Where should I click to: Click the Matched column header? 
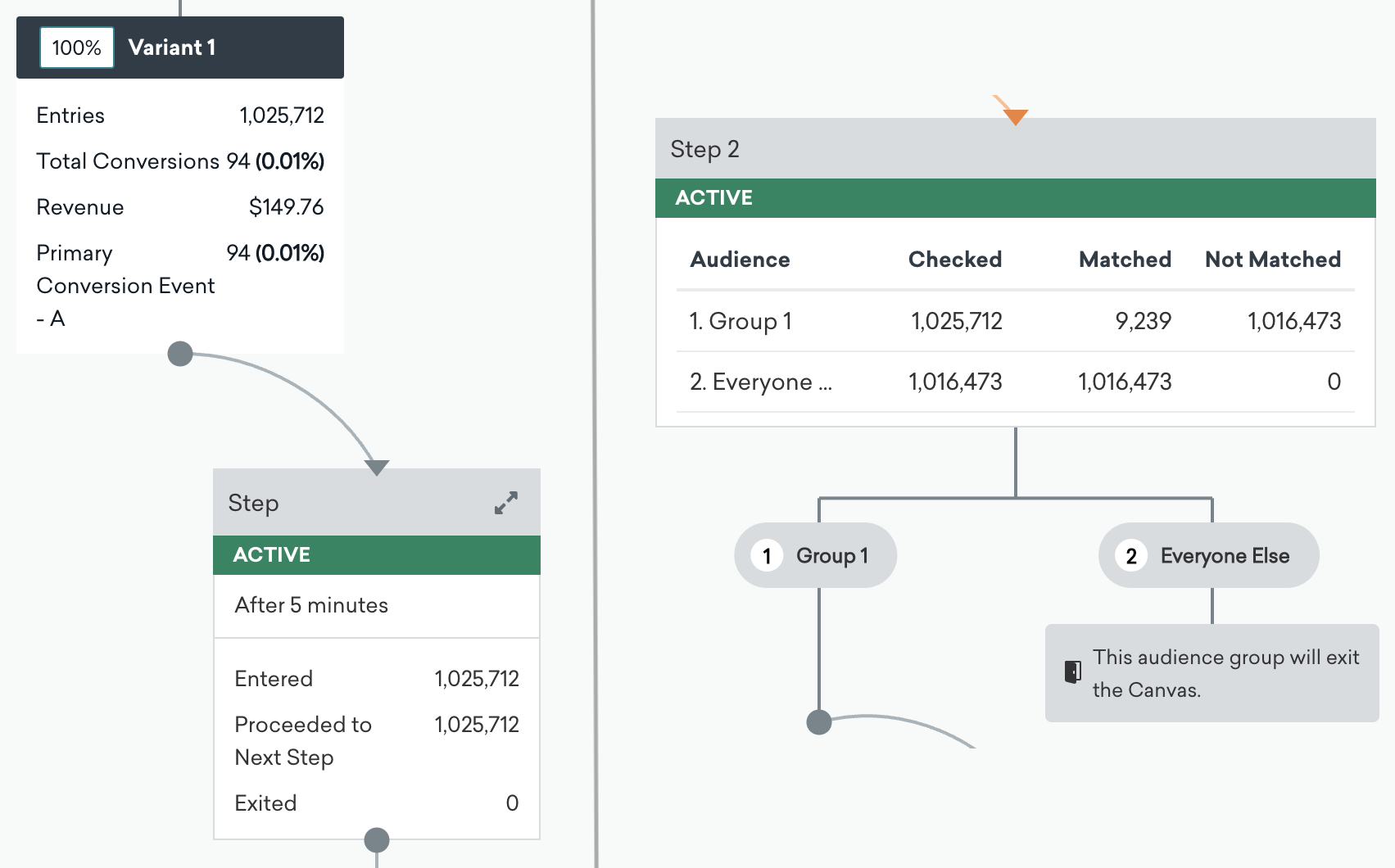(x=1124, y=260)
